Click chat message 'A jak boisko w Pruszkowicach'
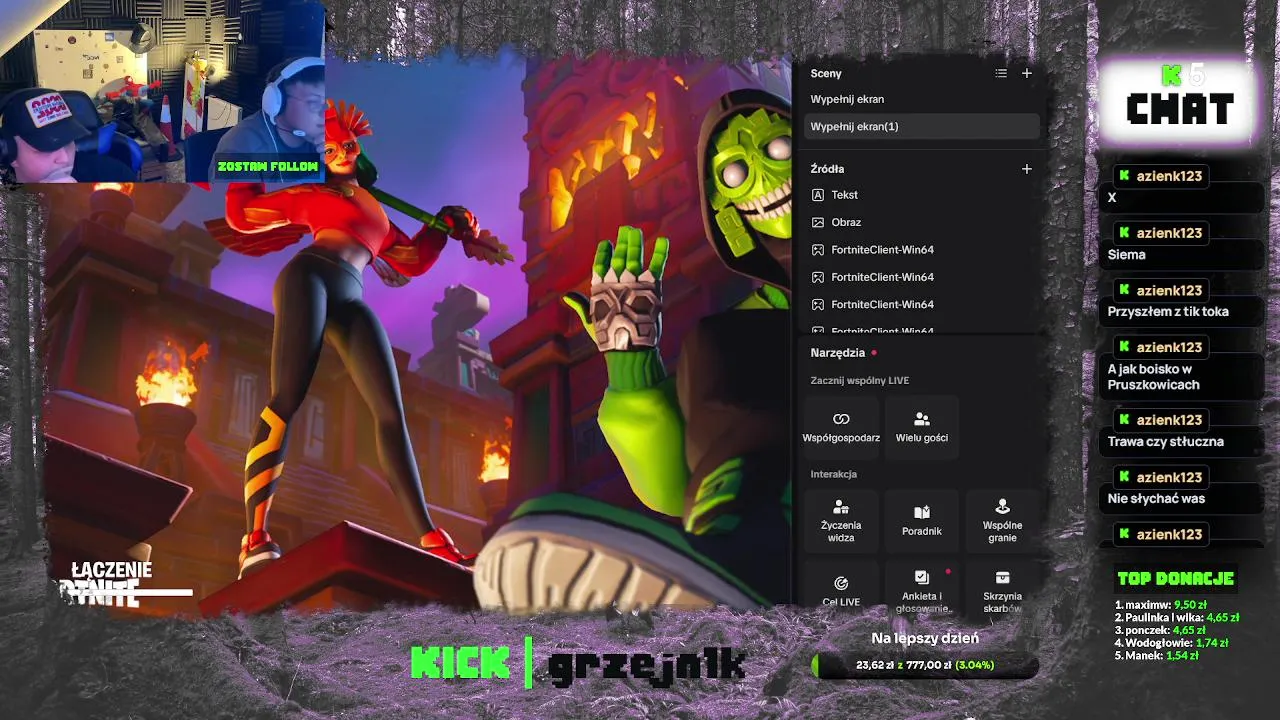 [x=1154, y=377]
